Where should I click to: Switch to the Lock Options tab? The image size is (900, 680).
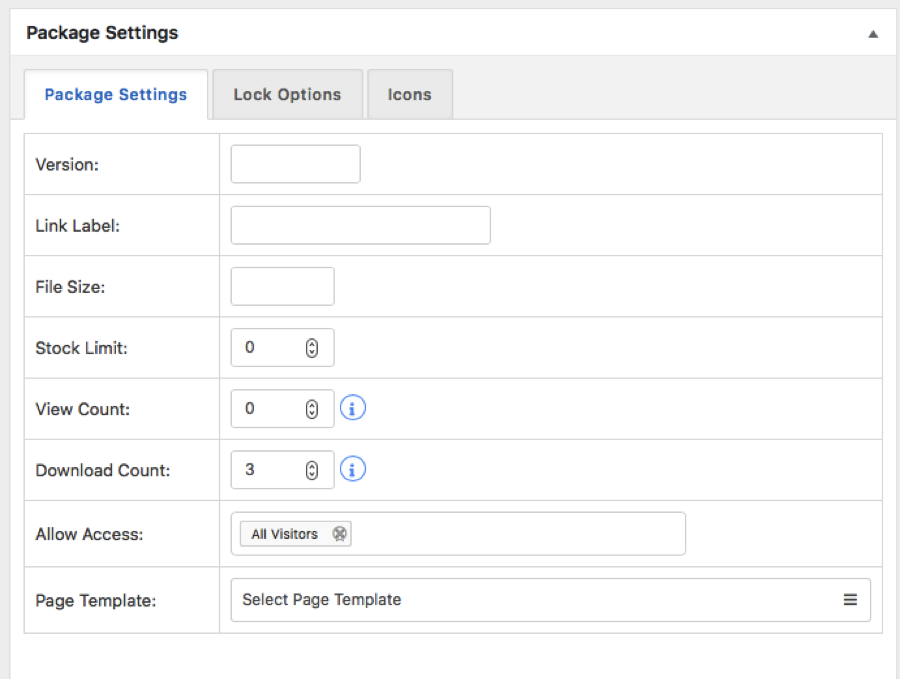pyautogui.click(x=287, y=95)
